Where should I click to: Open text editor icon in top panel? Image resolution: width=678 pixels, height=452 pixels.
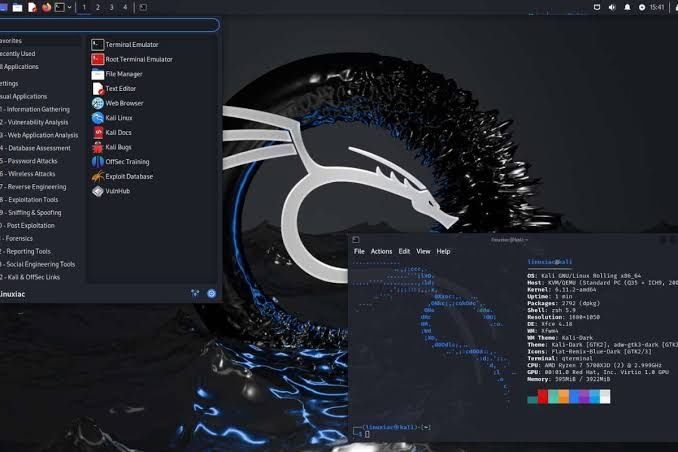click(x=32, y=7)
